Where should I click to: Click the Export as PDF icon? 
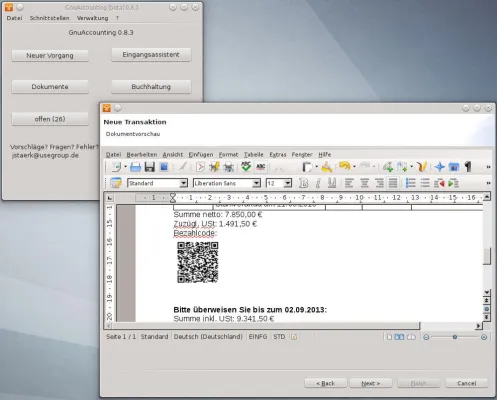click(x=200, y=167)
